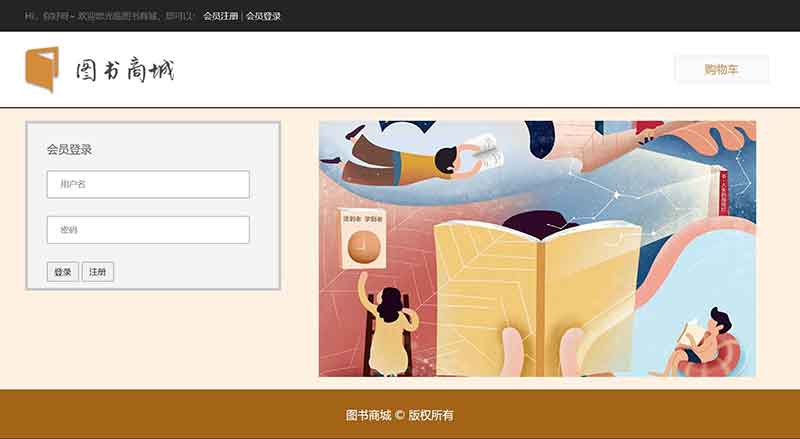Viewport: 800px width, 439px height.
Task: Focus the 密码 password field
Action: [x=148, y=230]
